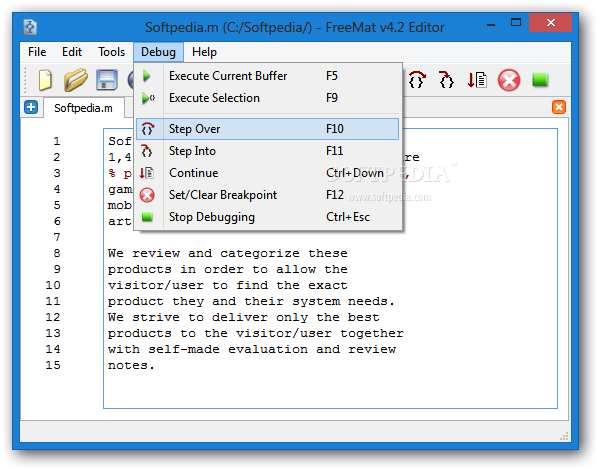Click icon beside Step Into menu entry
Screen dimensions: 599x470
pos(147,151)
